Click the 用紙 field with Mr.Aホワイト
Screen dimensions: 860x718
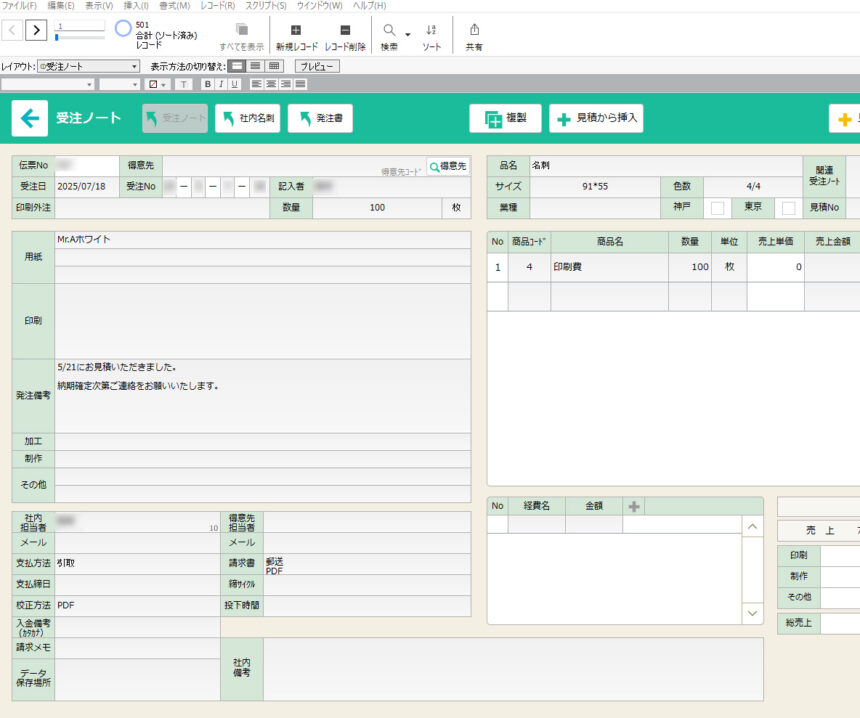click(263, 240)
